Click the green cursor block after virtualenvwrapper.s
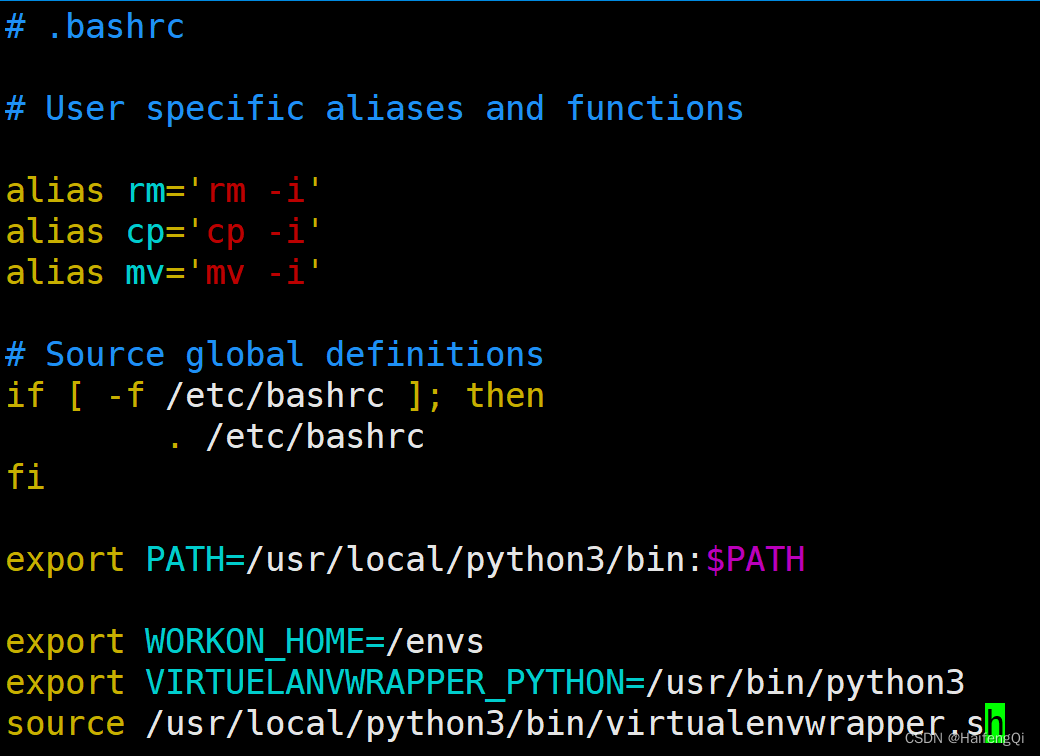 point(994,723)
